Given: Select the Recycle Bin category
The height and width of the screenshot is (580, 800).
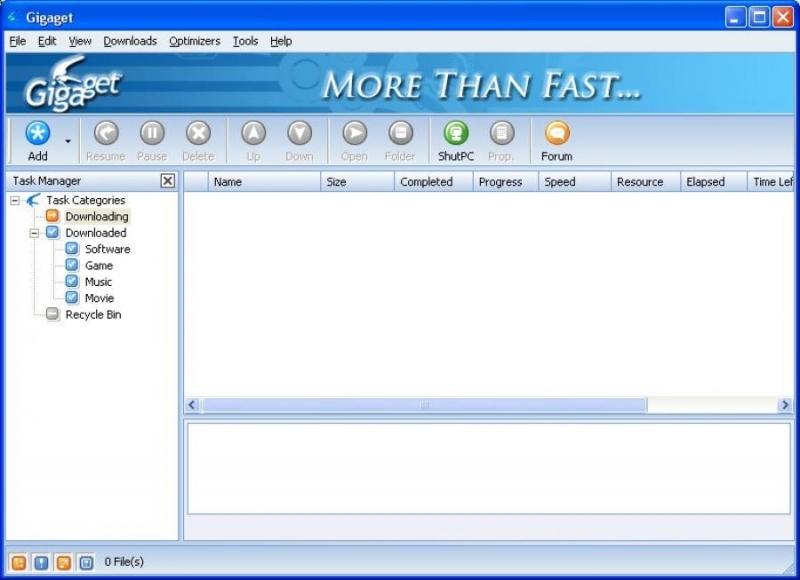Looking at the screenshot, I should (x=93, y=314).
